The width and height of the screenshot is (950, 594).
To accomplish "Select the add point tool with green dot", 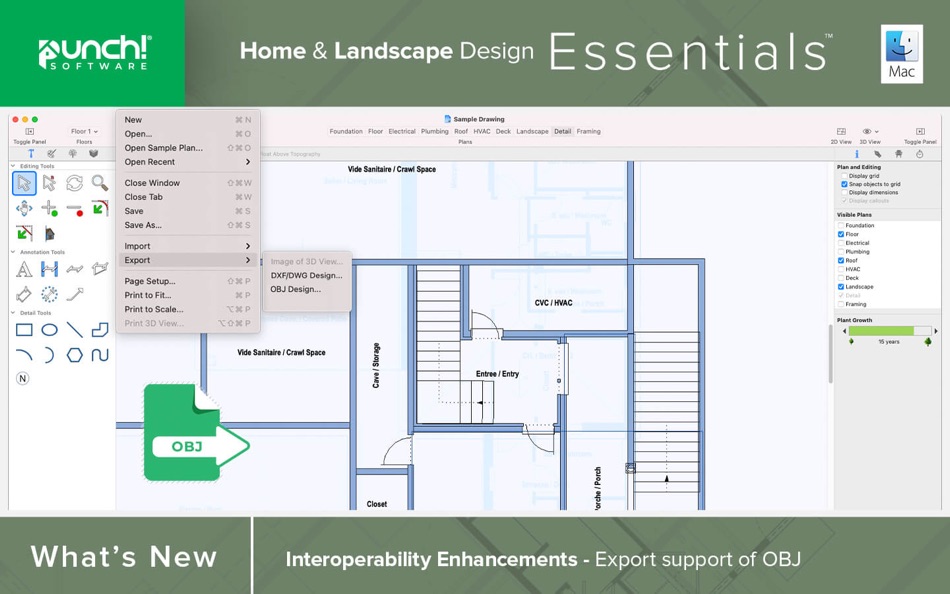I will click(x=49, y=209).
